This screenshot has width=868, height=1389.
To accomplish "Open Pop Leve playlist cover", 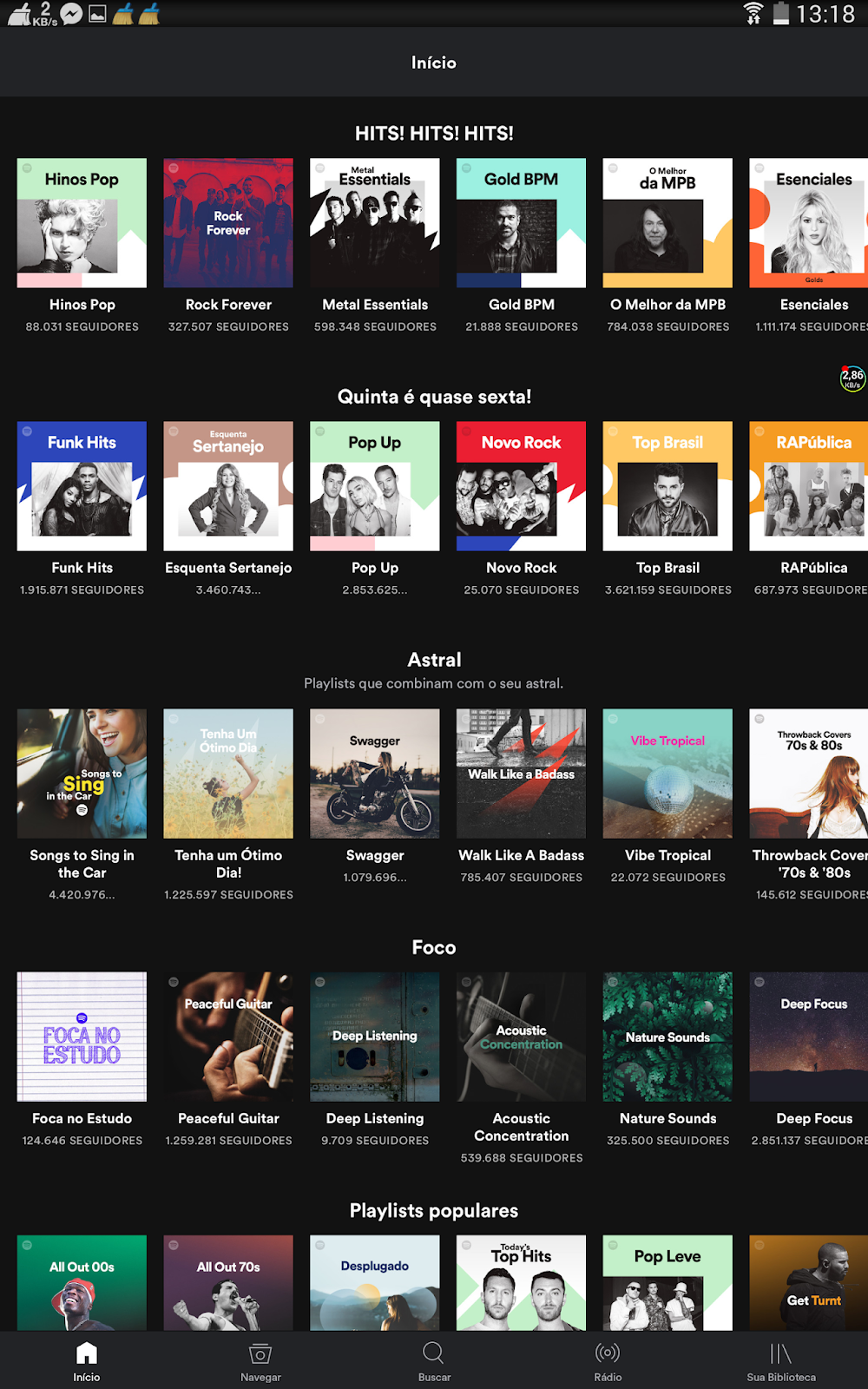I will point(668,1283).
